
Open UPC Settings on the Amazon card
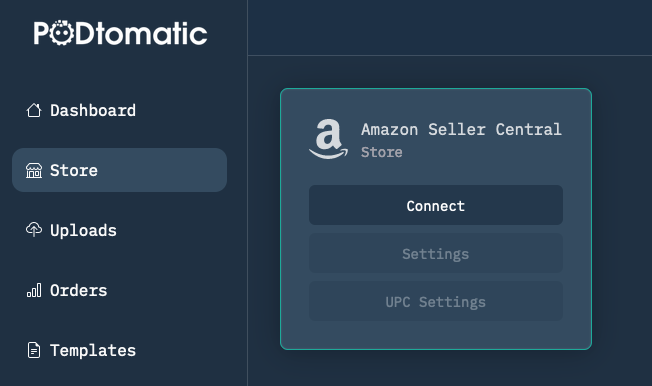436,301
